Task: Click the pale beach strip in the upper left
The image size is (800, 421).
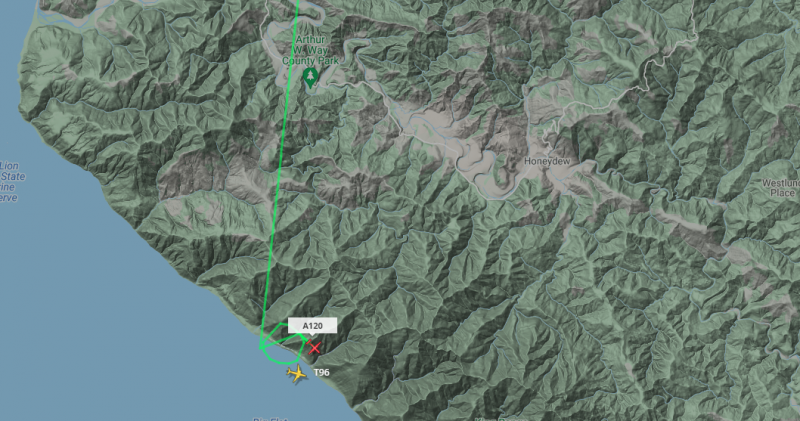Action: [x=28, y=28]
